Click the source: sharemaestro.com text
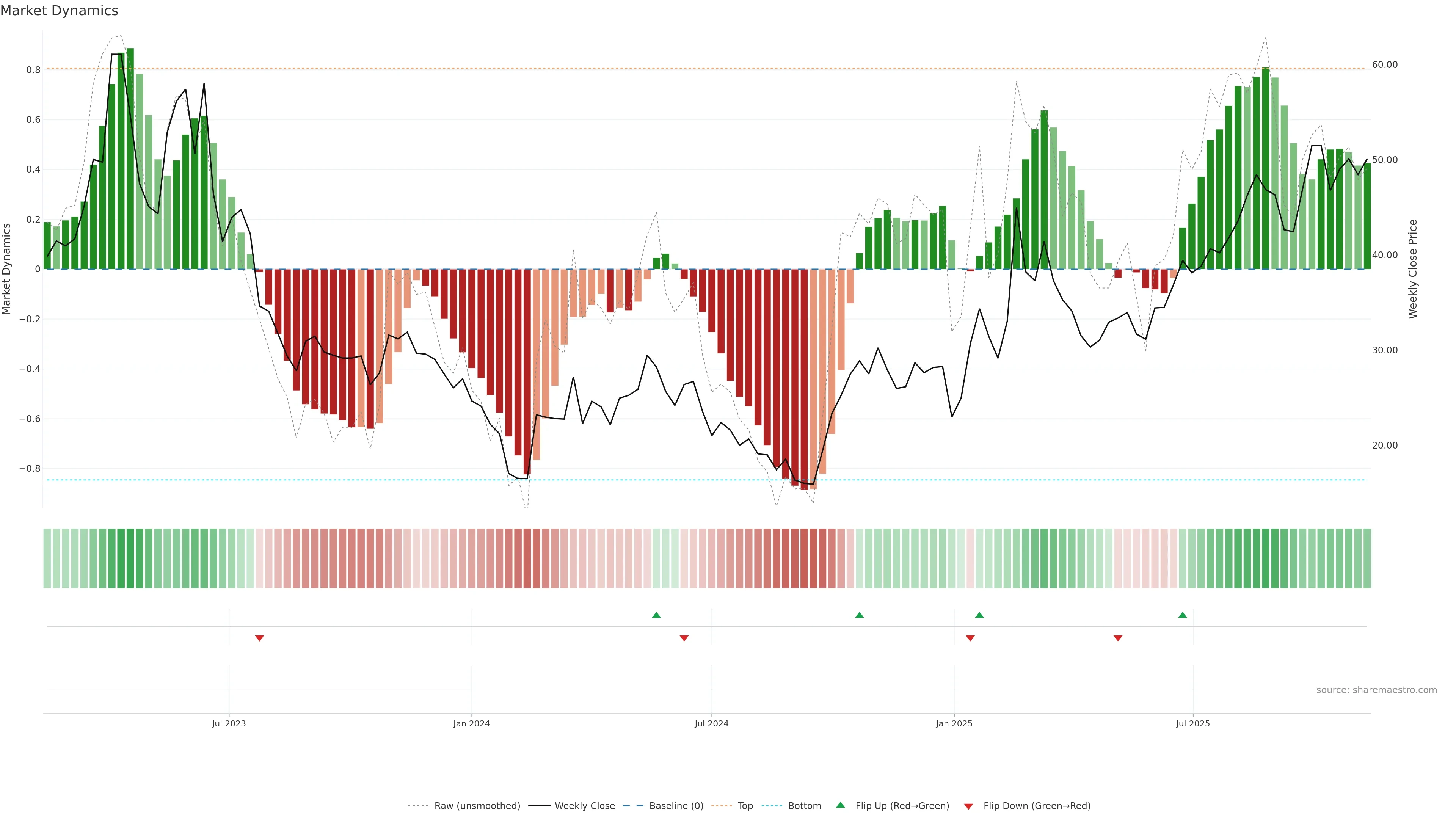The height and width of the screenshot is (819, 1456). 1376,690
